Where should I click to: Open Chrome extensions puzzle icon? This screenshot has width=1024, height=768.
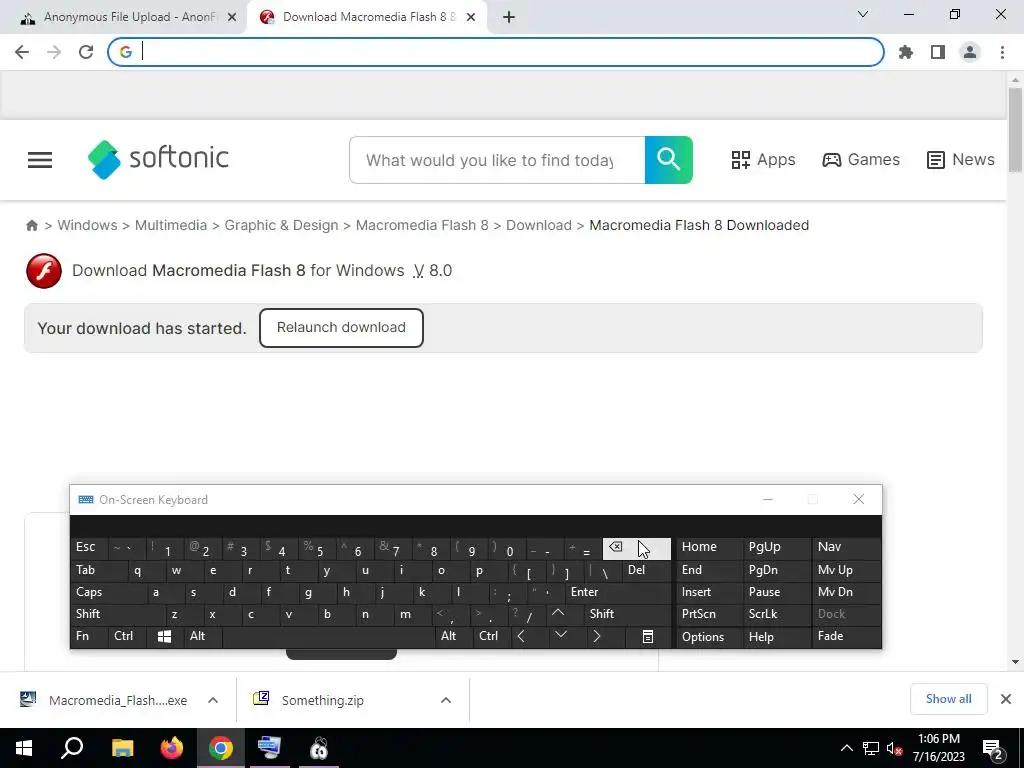905,52
